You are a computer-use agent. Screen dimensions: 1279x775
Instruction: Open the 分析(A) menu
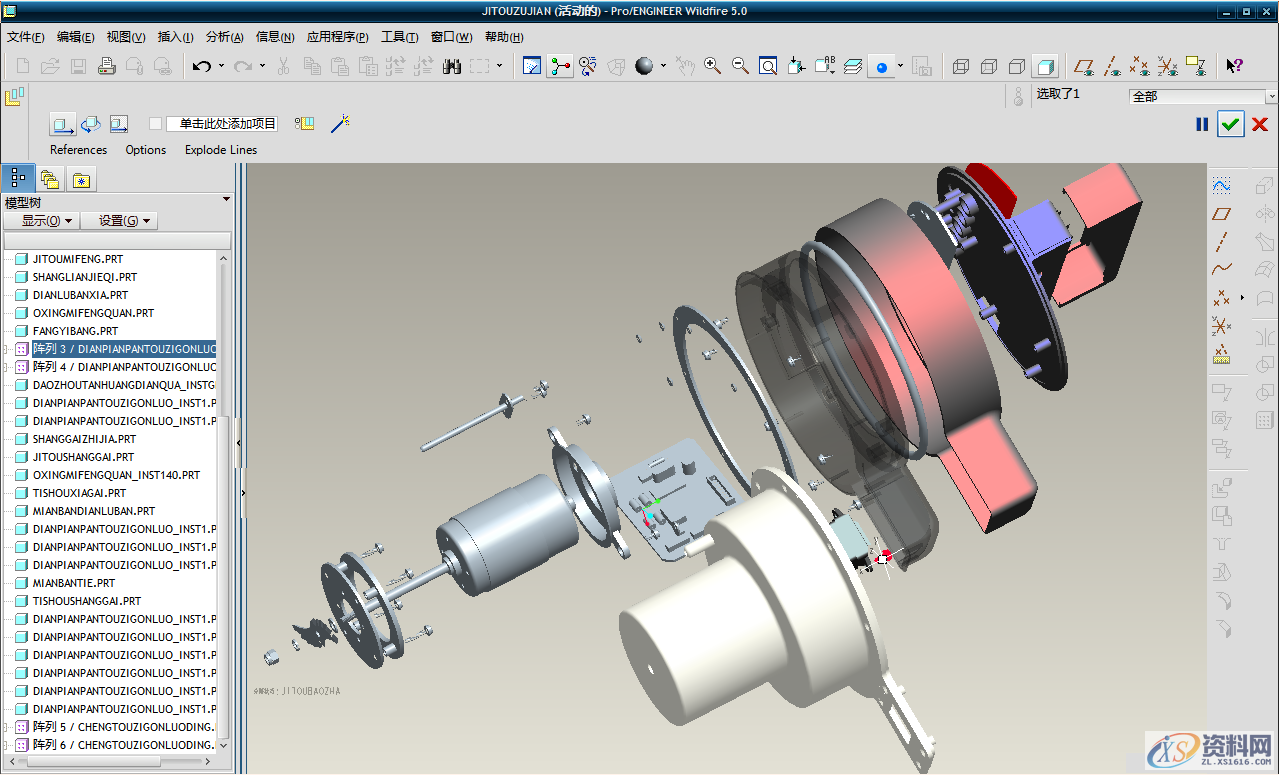[224, 37]
